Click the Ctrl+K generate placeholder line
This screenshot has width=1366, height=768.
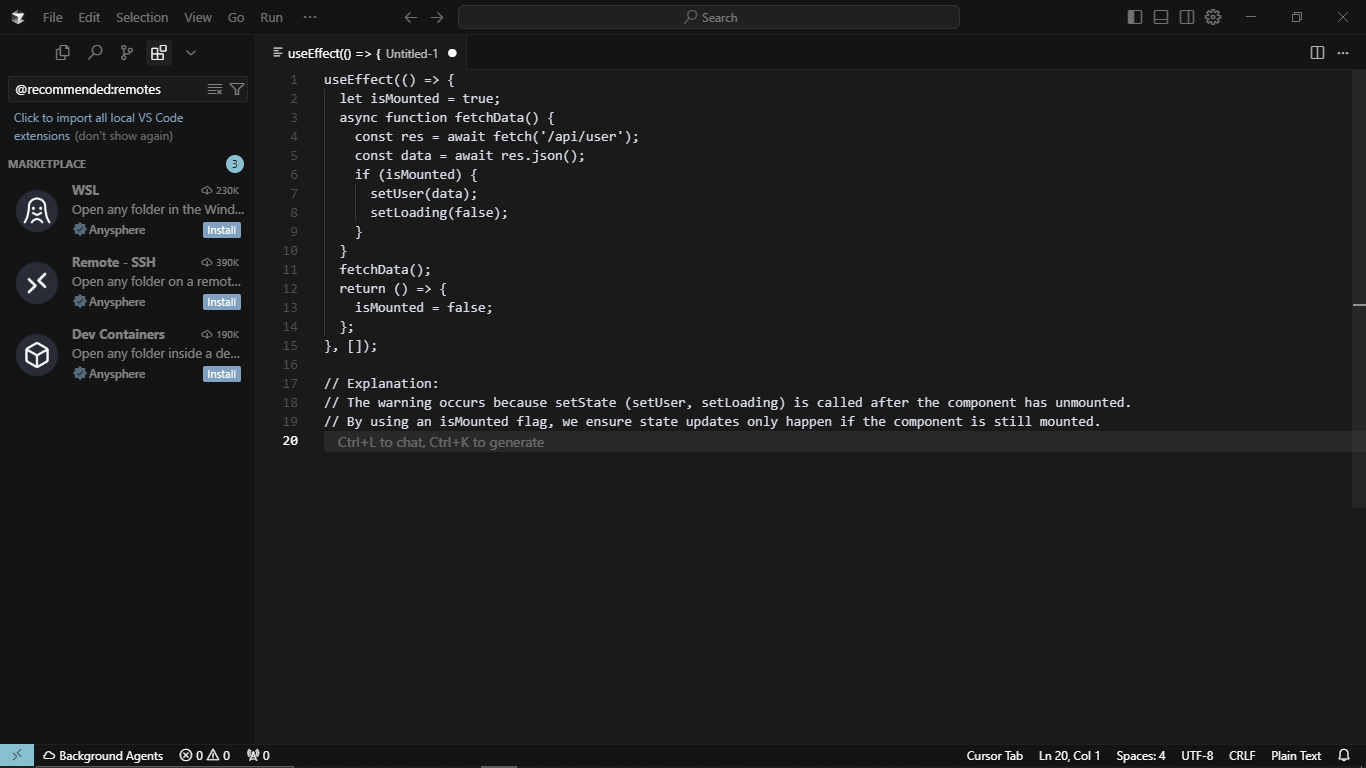click(x=441, y=442)
